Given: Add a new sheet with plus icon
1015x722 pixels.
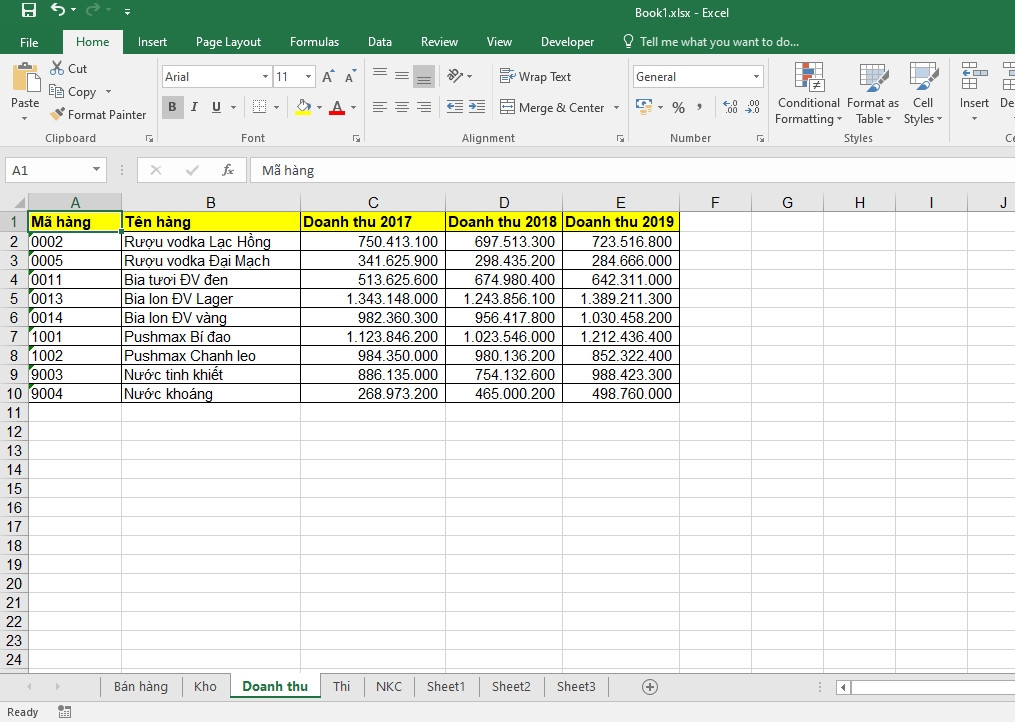Looking at the screenshot, I should (650, 686).
